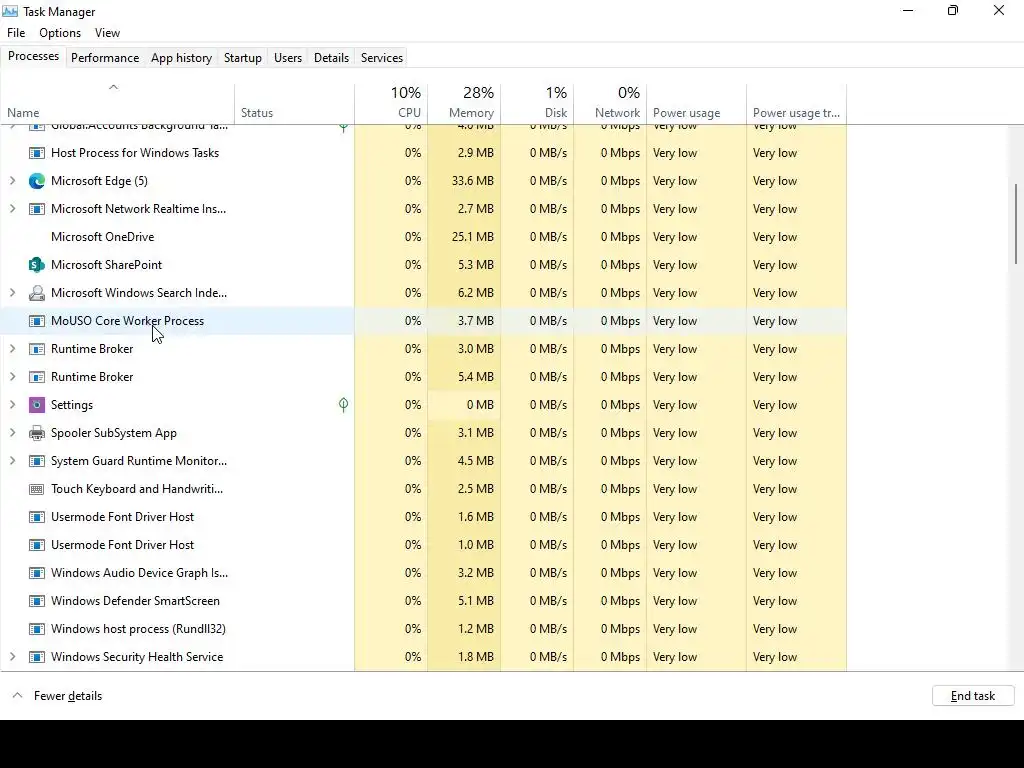Screen dimensions: 1024x768
Task: Click the Microsoft Windows Search Indexer icon
Action: tap(37, 293)
